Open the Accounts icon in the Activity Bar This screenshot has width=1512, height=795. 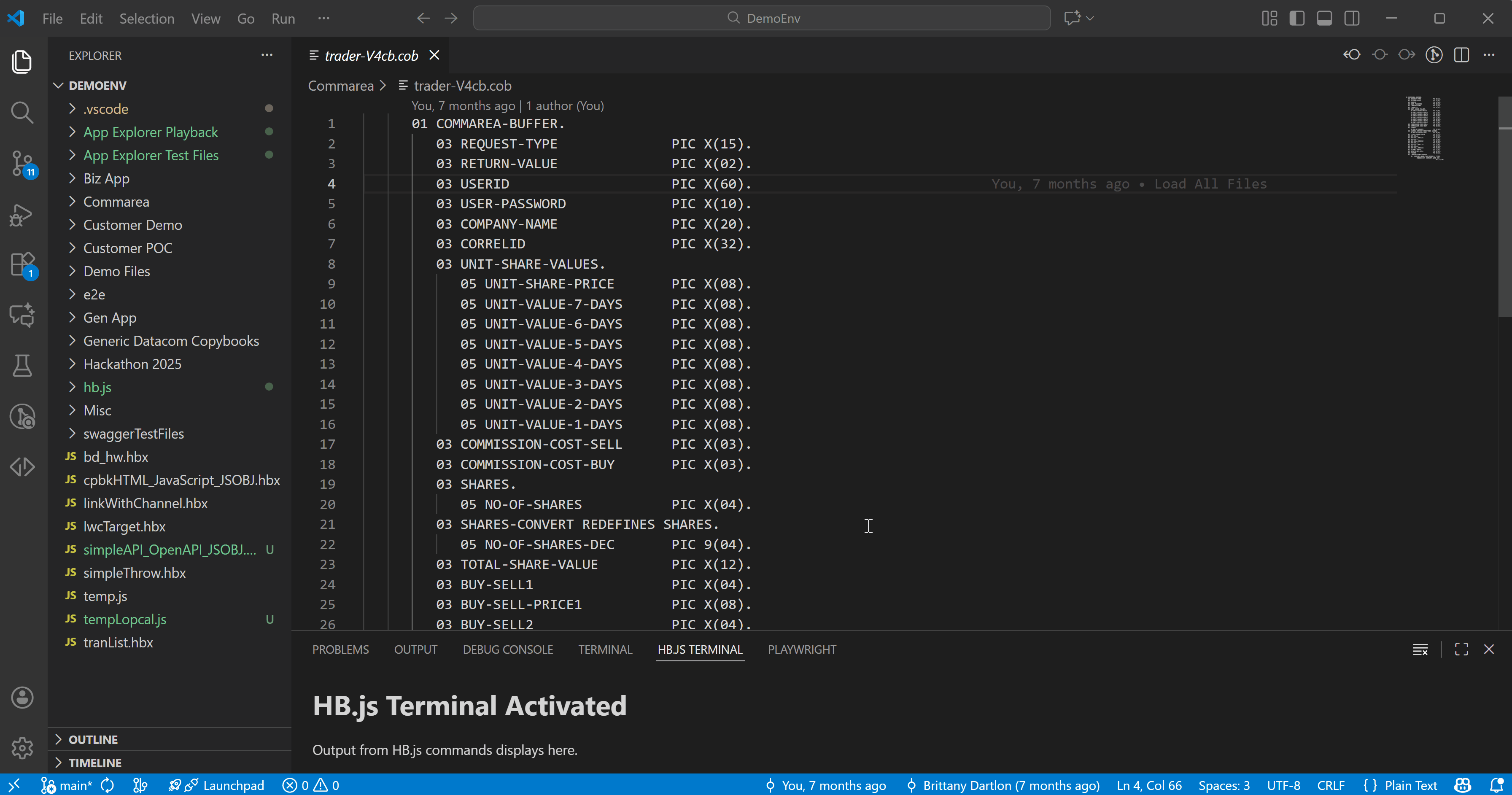pyautogui.click(x=22, y=698)
